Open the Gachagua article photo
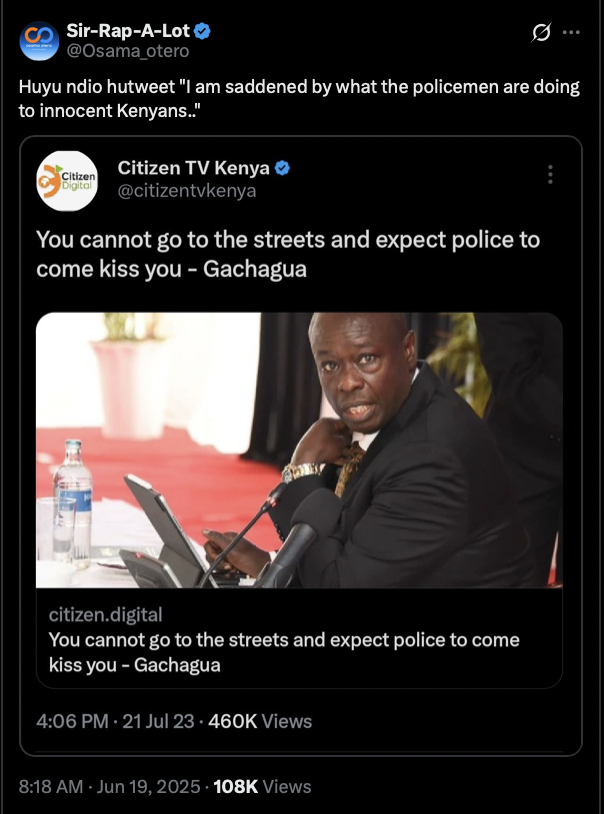 pos(299,450)
